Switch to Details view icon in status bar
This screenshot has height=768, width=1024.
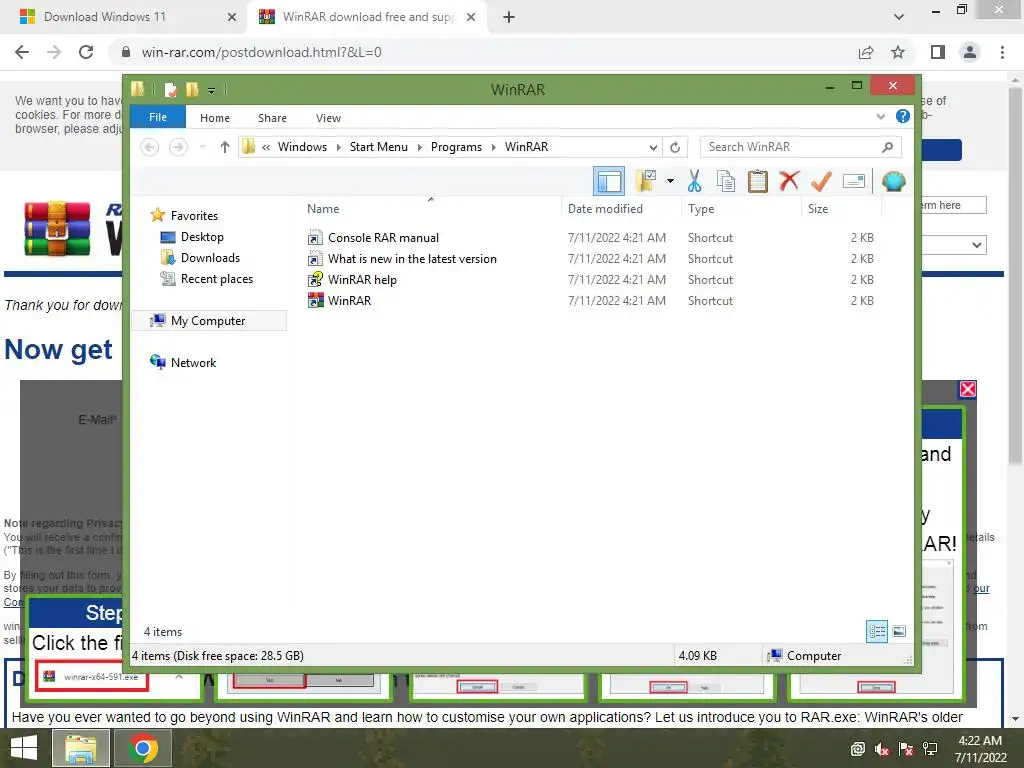tap(877, 631)
